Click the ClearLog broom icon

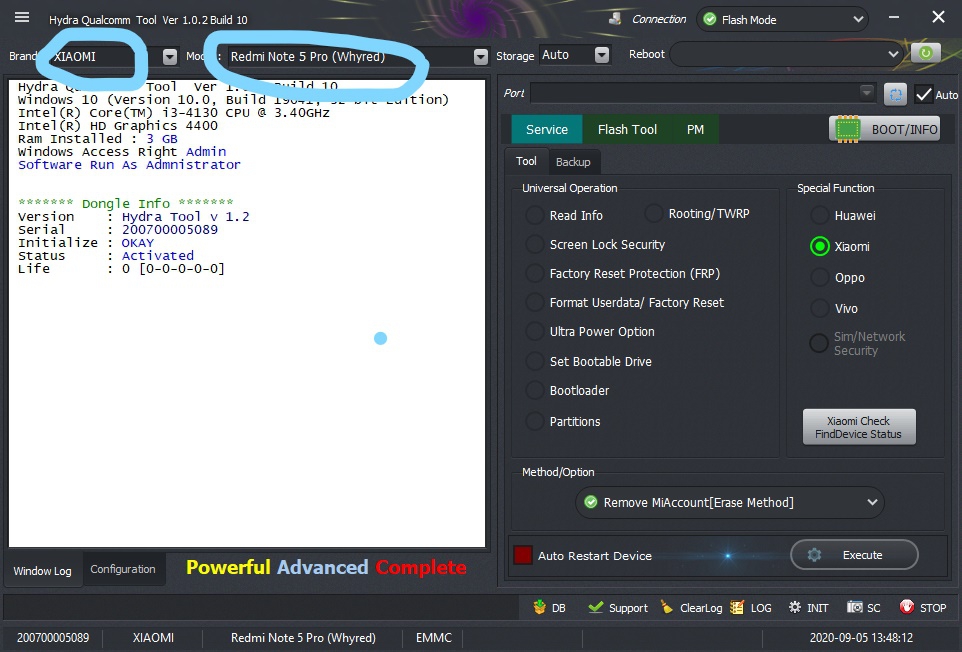click(x=666, y=607)
